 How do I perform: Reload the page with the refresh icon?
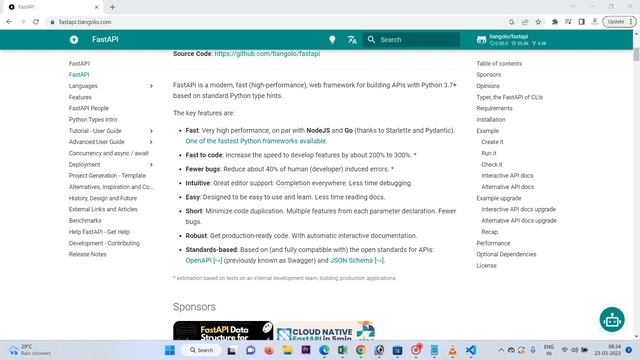[36, 22]
